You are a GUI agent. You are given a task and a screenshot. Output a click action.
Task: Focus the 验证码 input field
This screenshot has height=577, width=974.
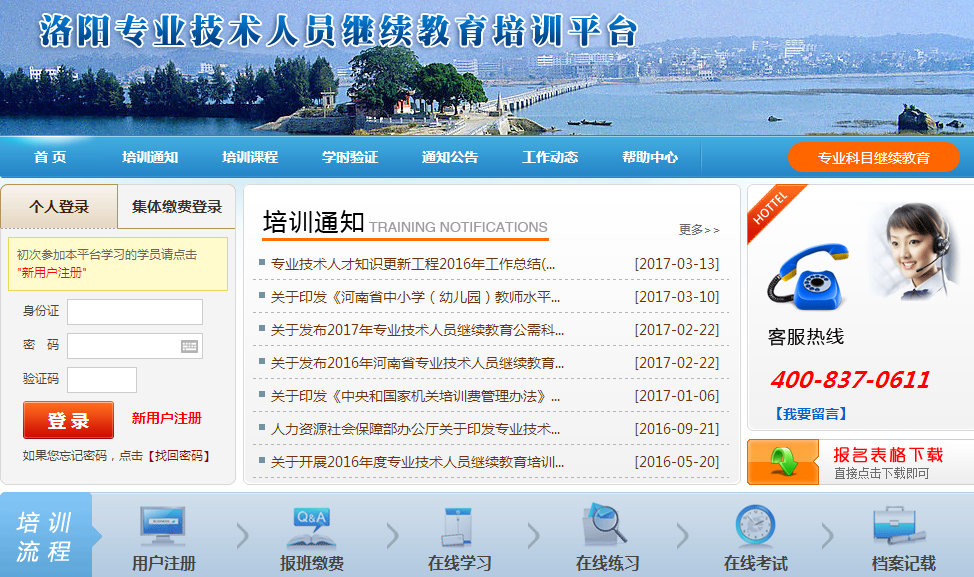click(x=102, y=380)
